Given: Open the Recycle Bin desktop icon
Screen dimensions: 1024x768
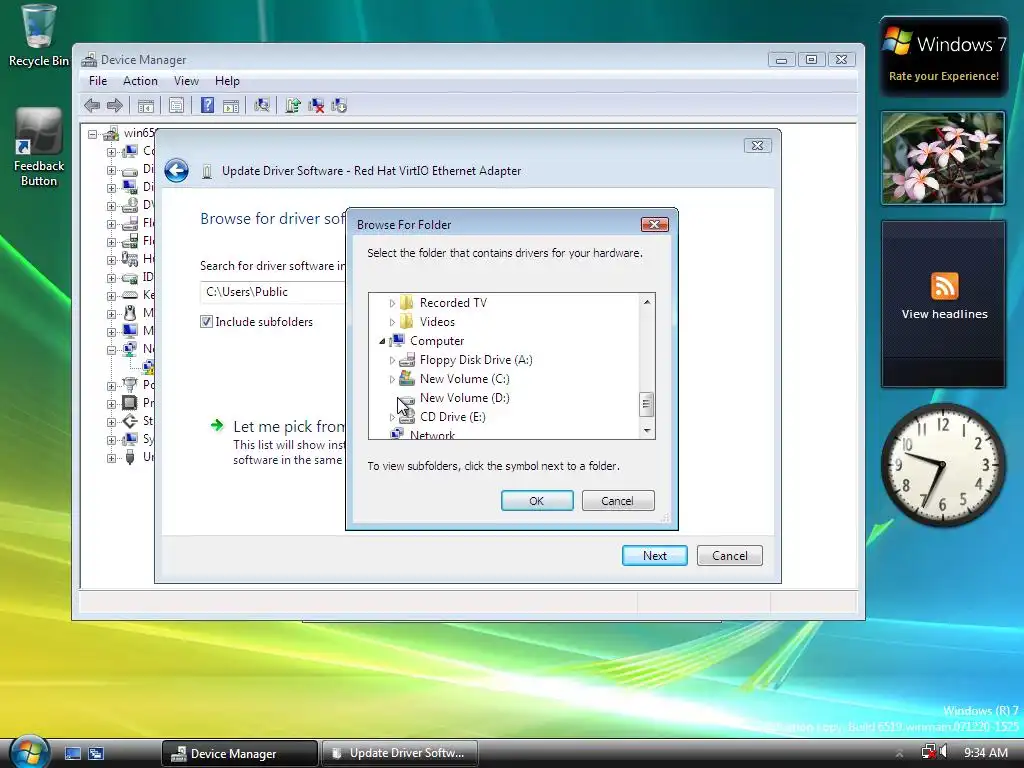Looking at the screenshot, I should [39, 36].
